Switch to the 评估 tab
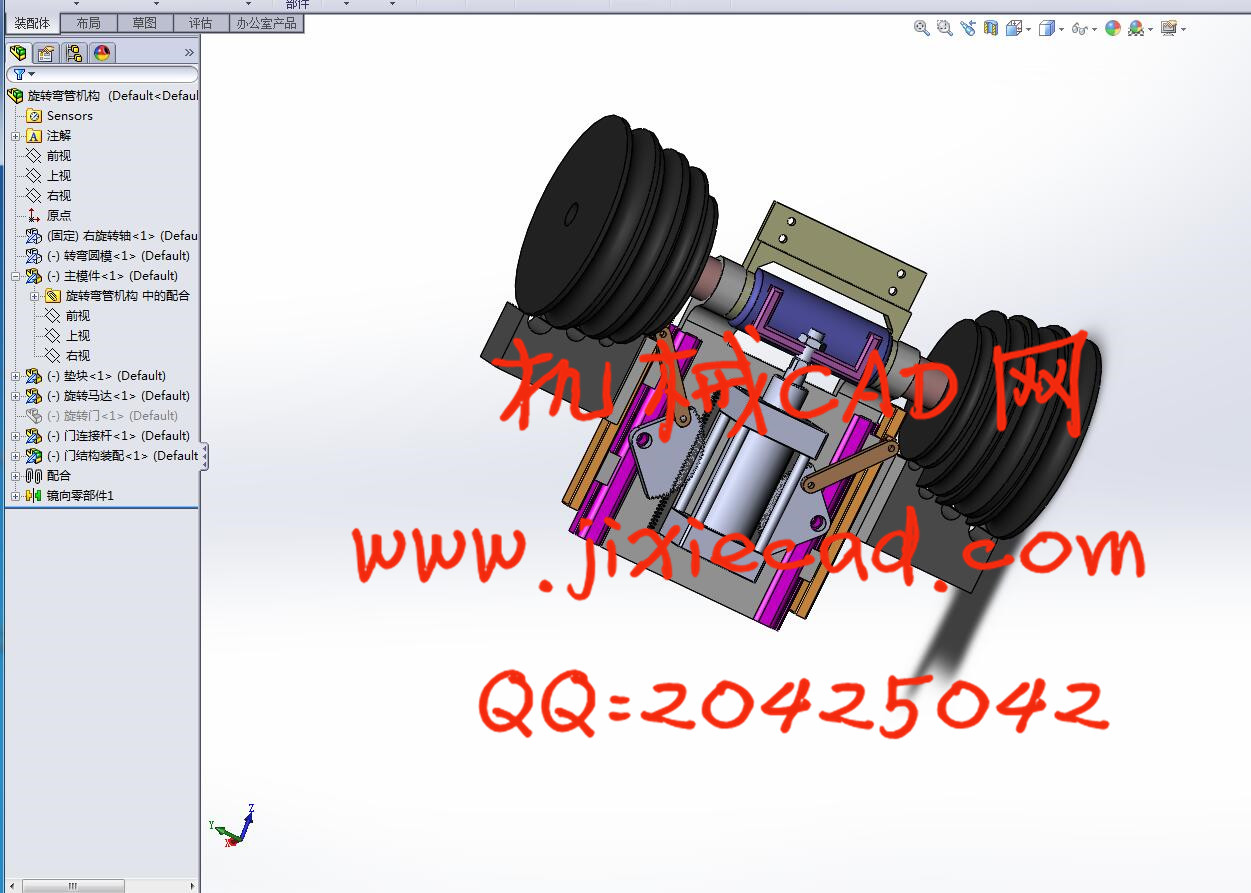Viewport: 1251px width, 893px height. 200,23
